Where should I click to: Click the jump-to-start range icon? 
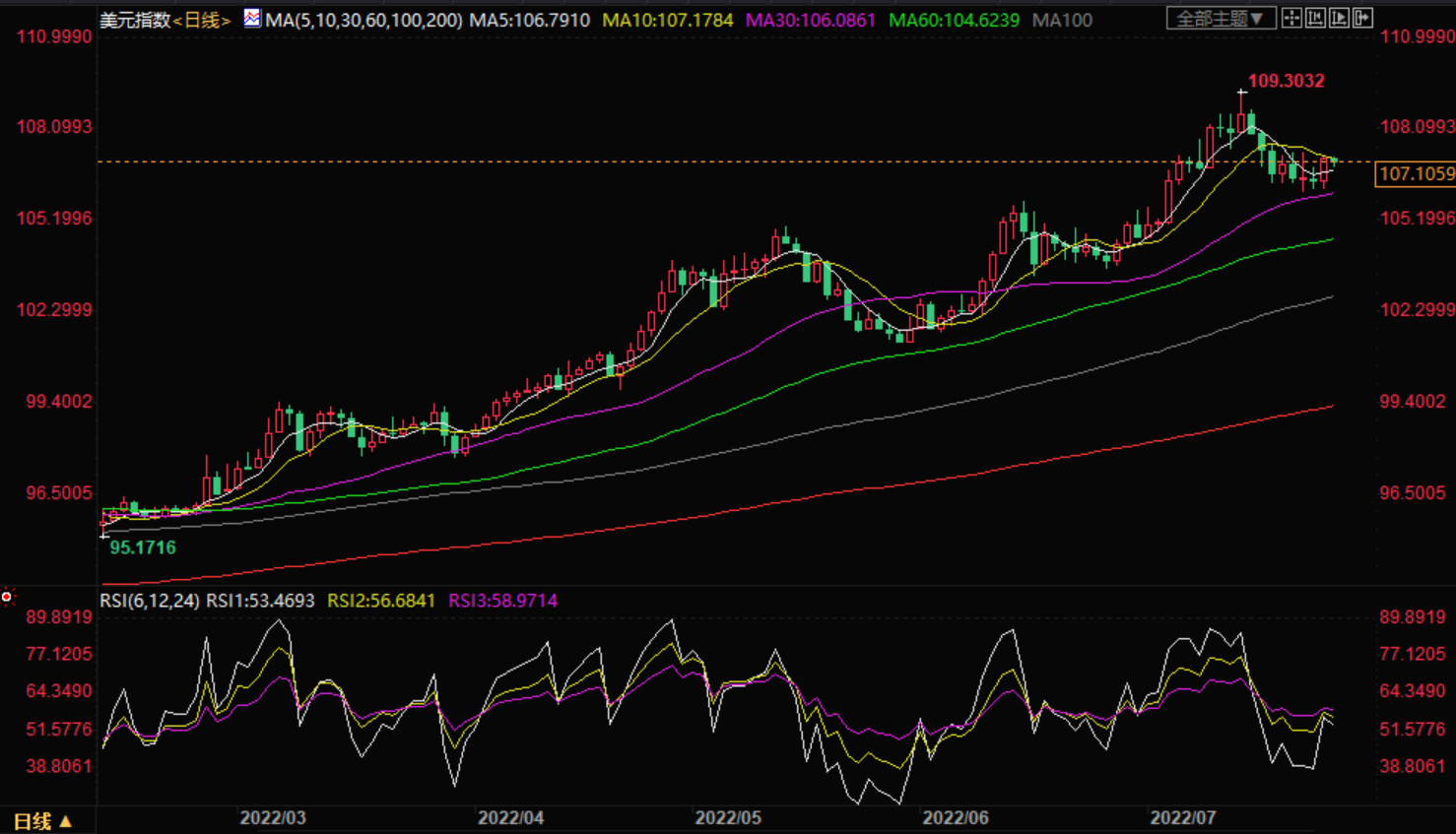point(1315,18)
